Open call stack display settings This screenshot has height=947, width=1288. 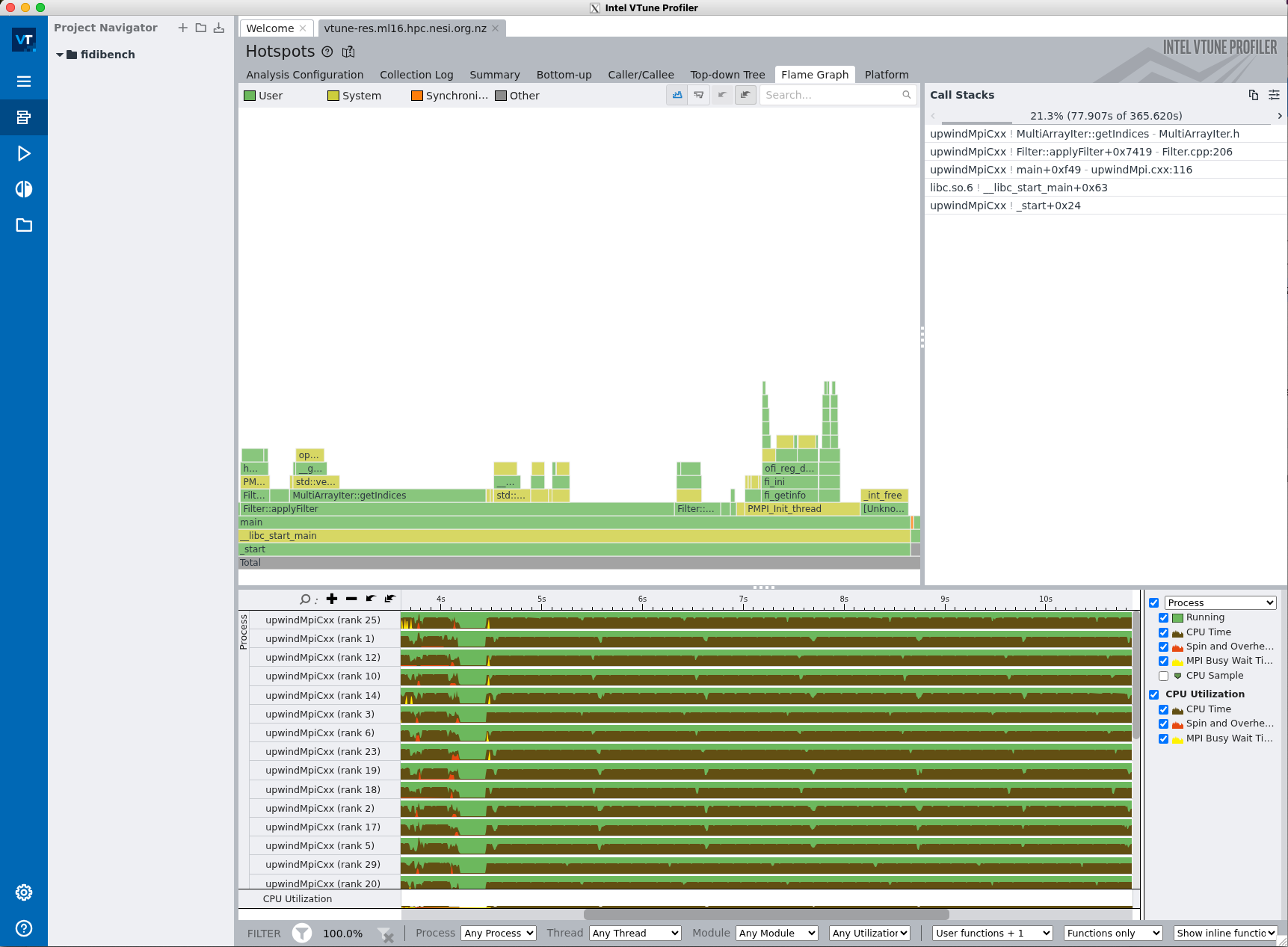[x=1275, y=95]
